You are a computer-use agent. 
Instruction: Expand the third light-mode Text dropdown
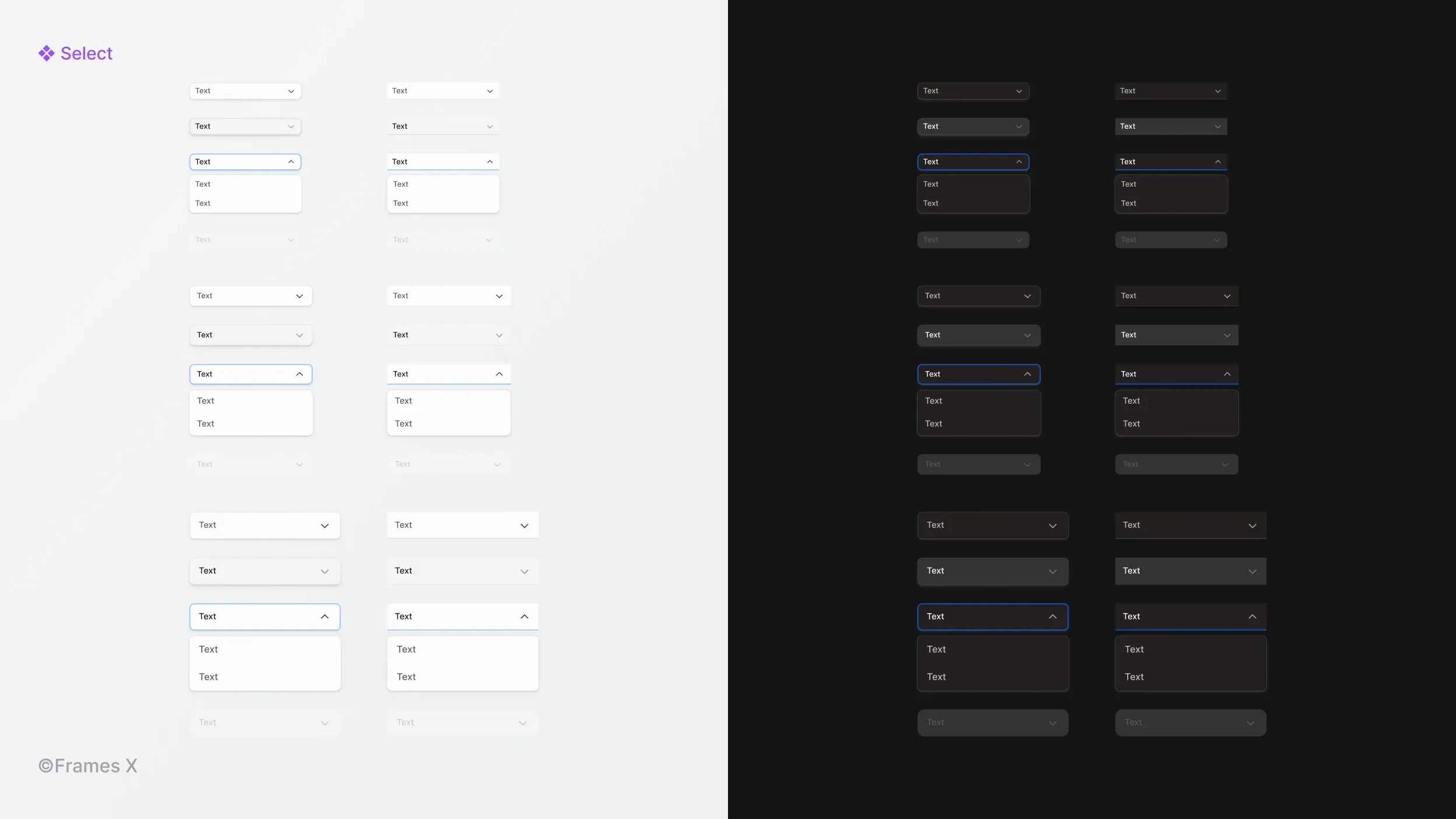tap(244, 161)
